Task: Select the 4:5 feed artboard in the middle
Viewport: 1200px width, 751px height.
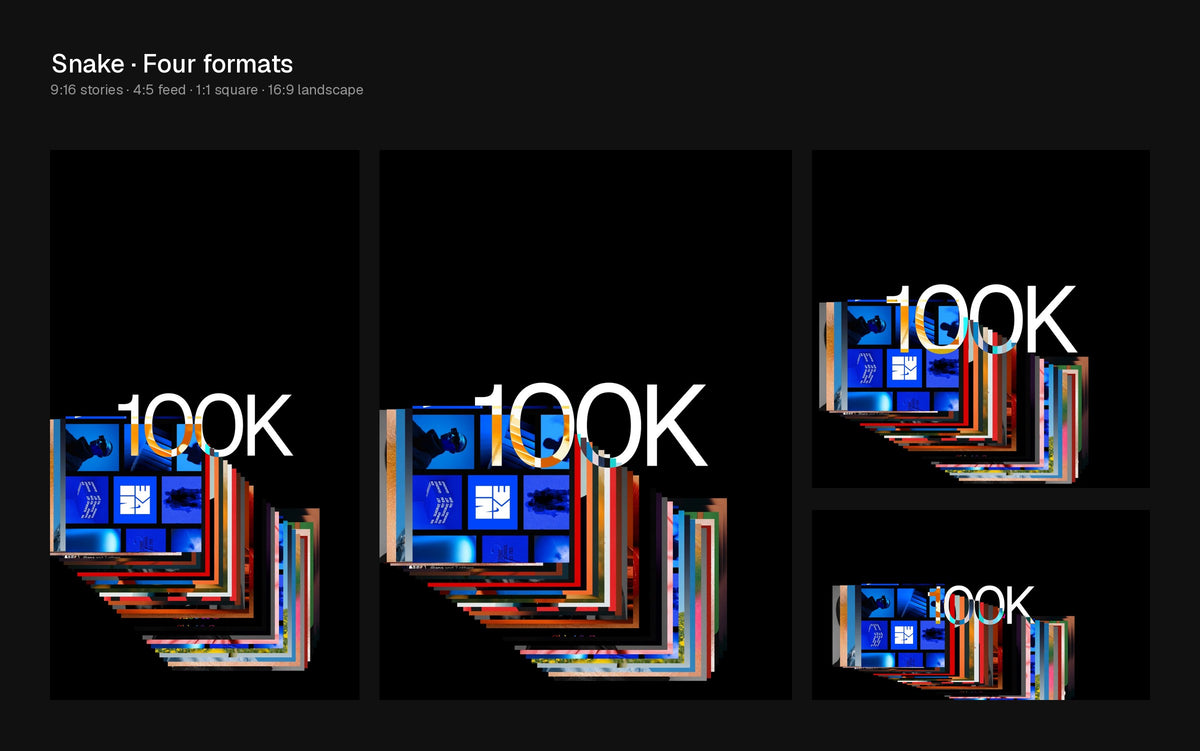Action: tap(586, 425)
